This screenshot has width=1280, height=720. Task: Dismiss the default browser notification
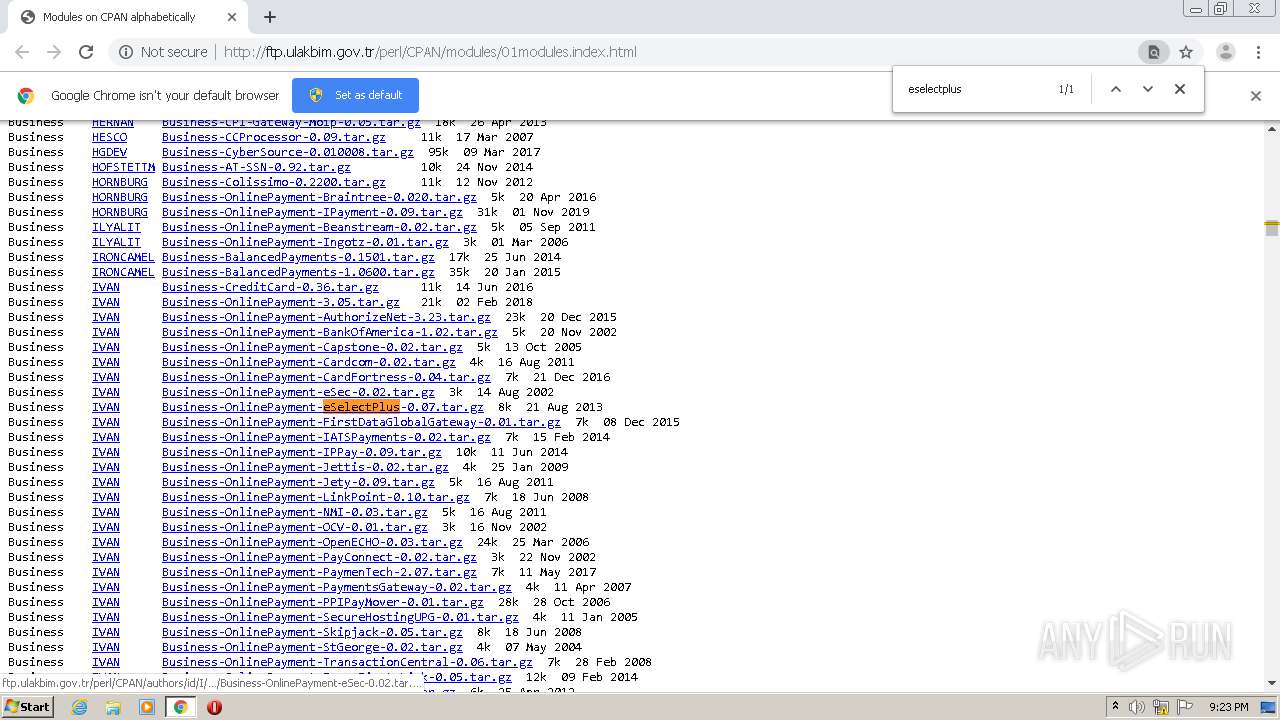coord(1256,96)
